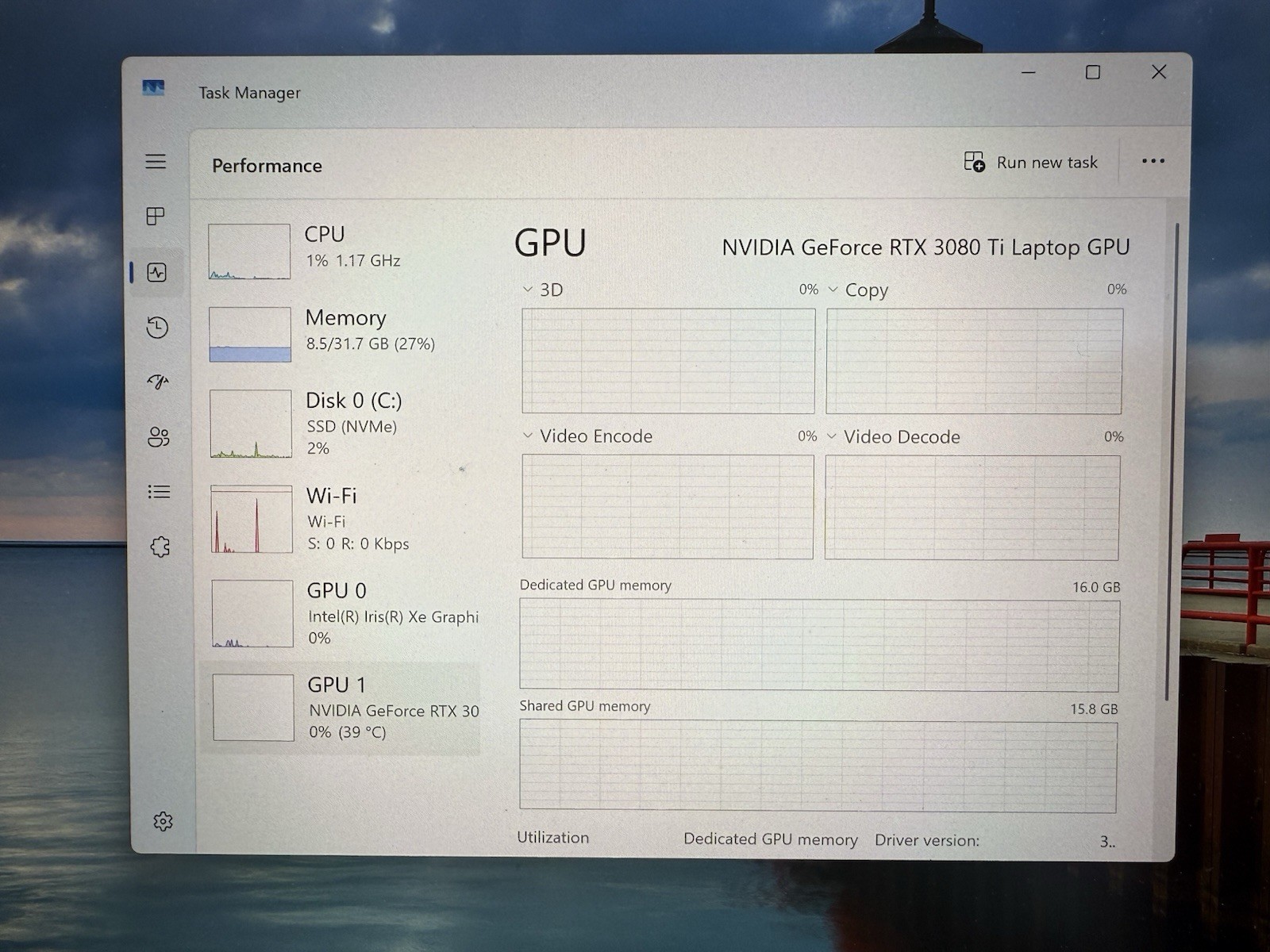The width and height of the screenshot is (1270, 952).
Task: Click the Wi-Fi throughput graph thumbnail
Action: (x=252, y=520)
